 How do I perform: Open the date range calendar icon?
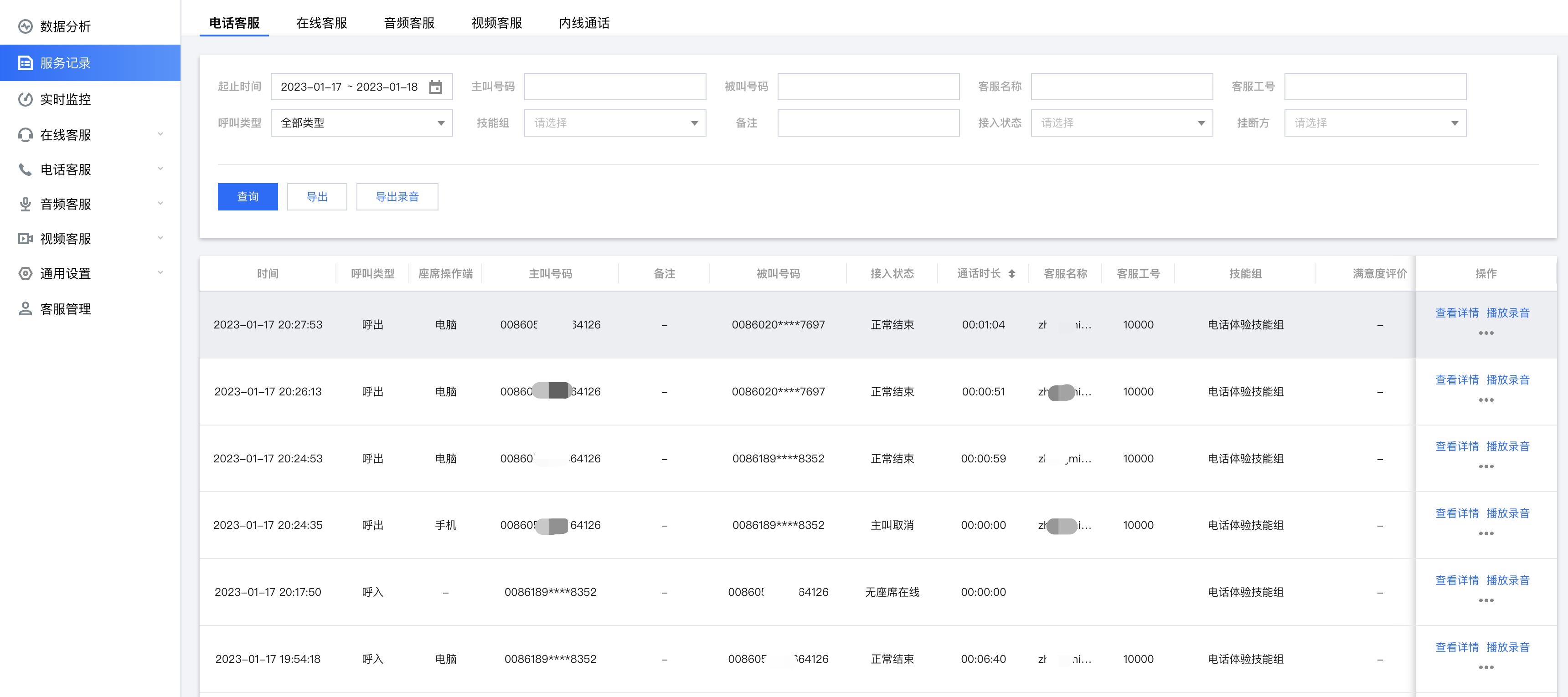pos(435,87)
